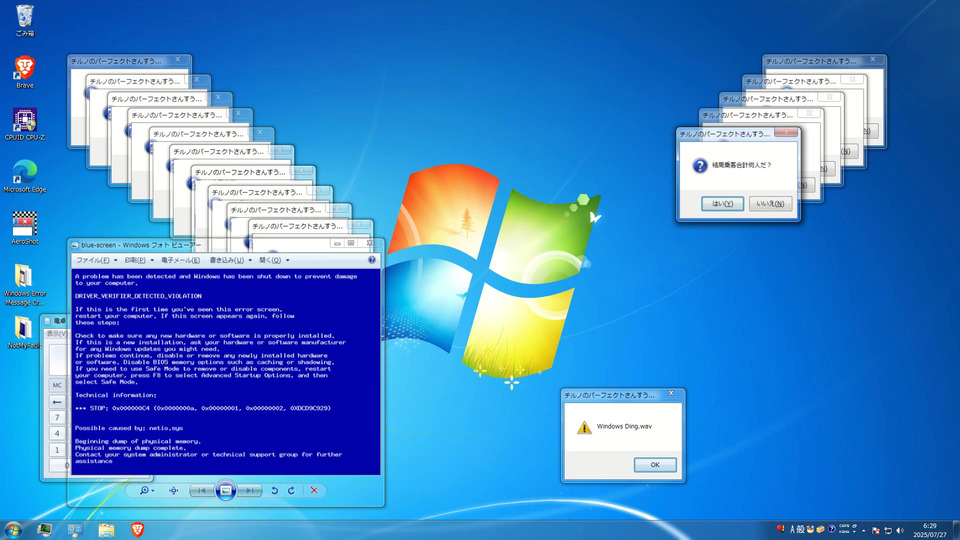
Task: Click 電子メール(E) in Photo Viewer
Action: click(181, 260)
